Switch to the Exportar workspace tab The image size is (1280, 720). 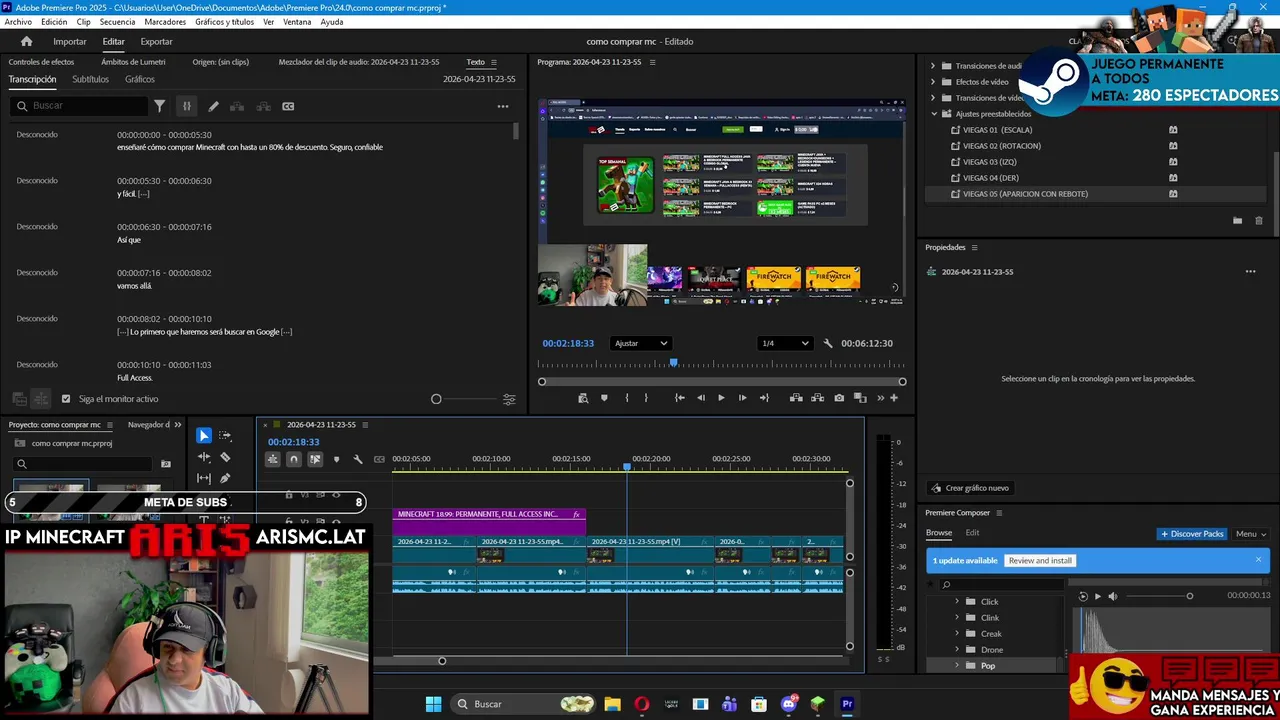[x=156, y=42]
